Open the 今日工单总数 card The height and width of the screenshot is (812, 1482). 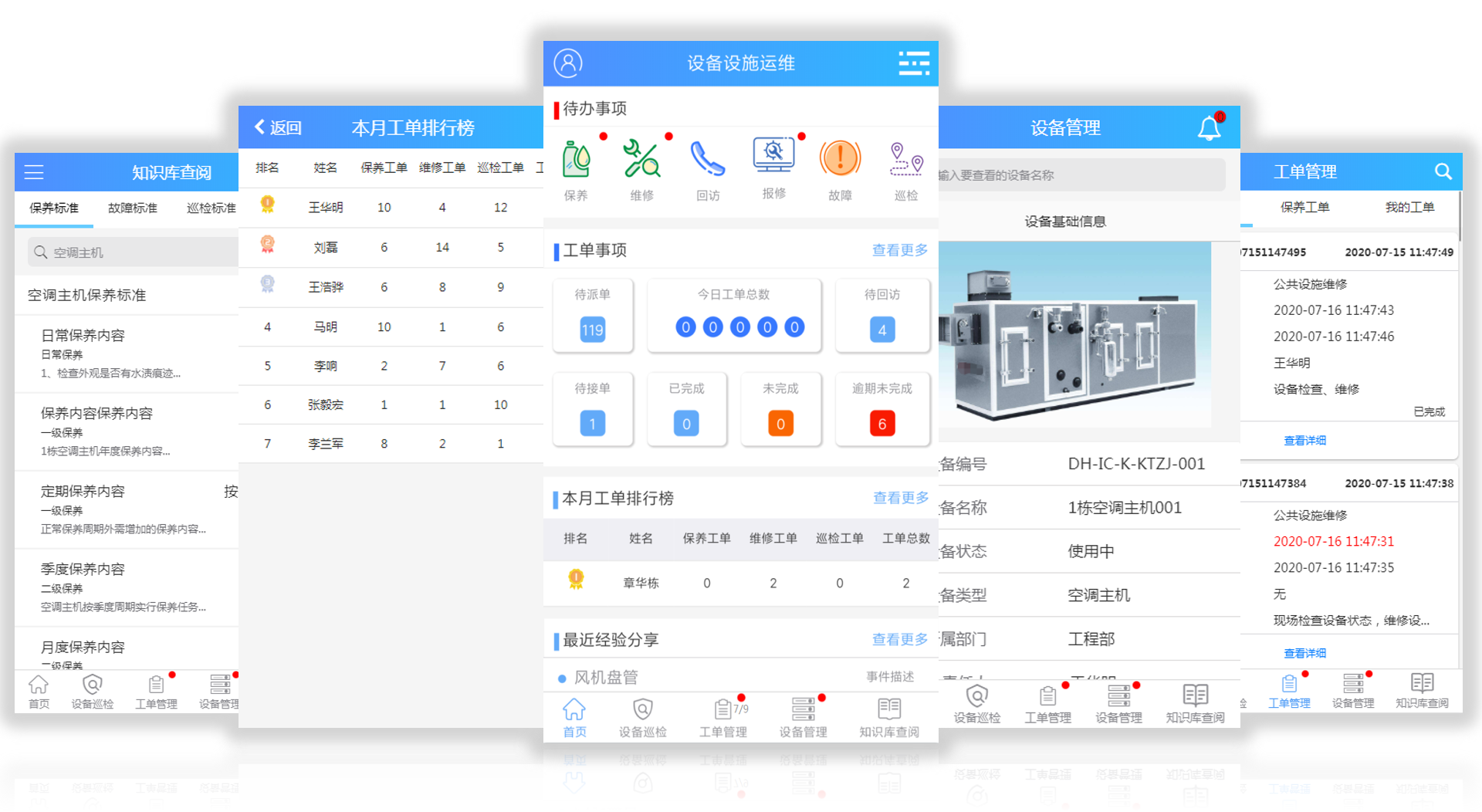point(734,316)
